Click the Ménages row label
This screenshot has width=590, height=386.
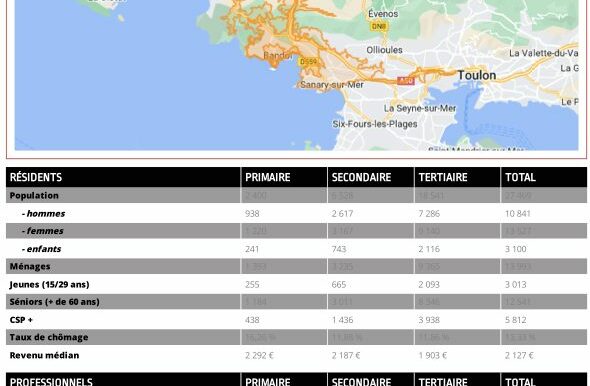pos(30,266)
